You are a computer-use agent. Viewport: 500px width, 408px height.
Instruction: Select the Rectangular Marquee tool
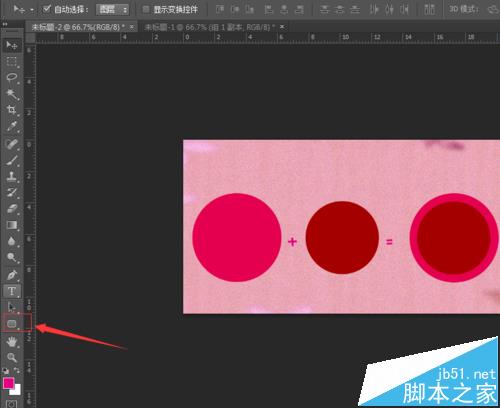12,61
